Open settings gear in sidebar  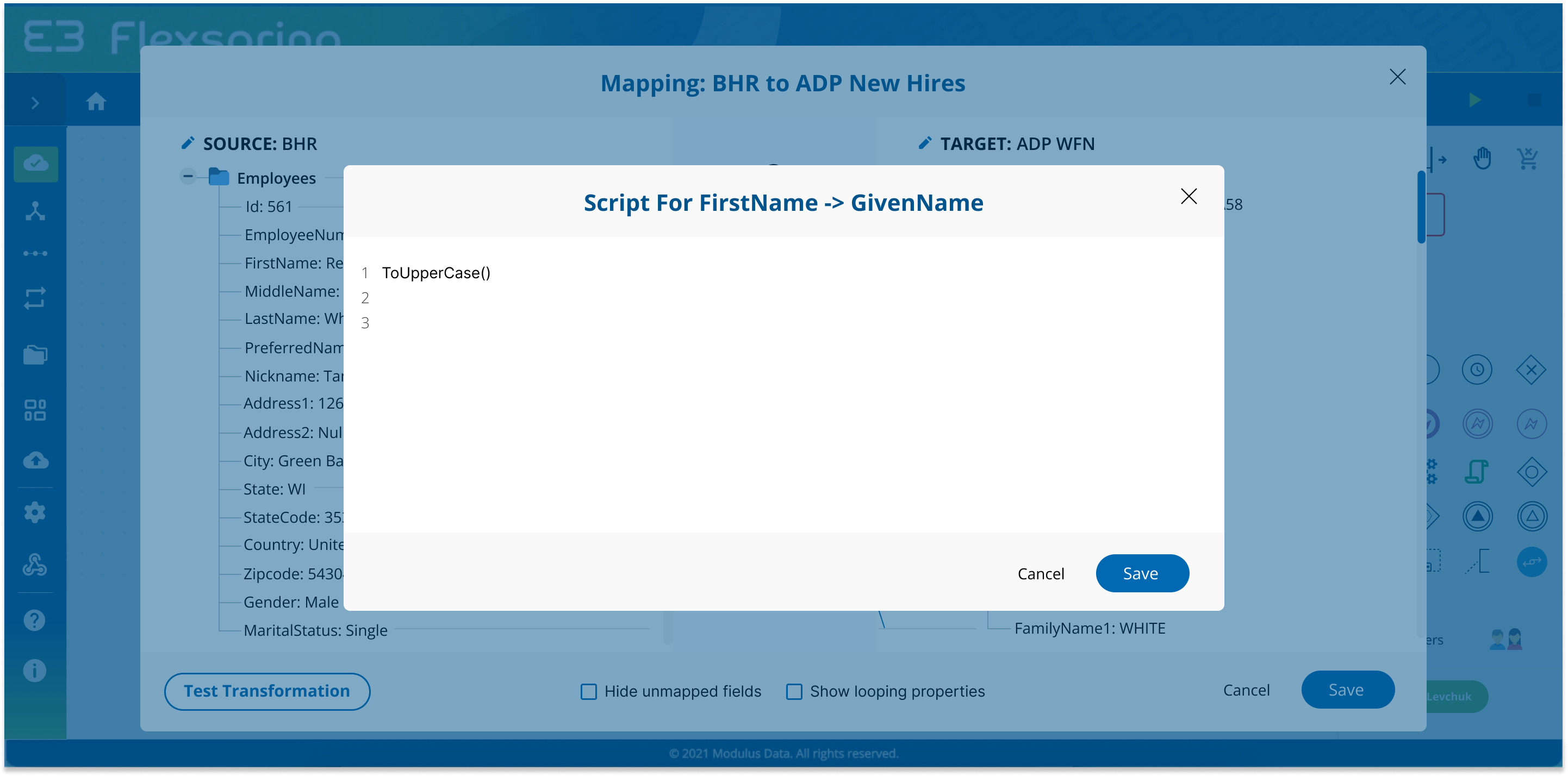coord(35,512)
